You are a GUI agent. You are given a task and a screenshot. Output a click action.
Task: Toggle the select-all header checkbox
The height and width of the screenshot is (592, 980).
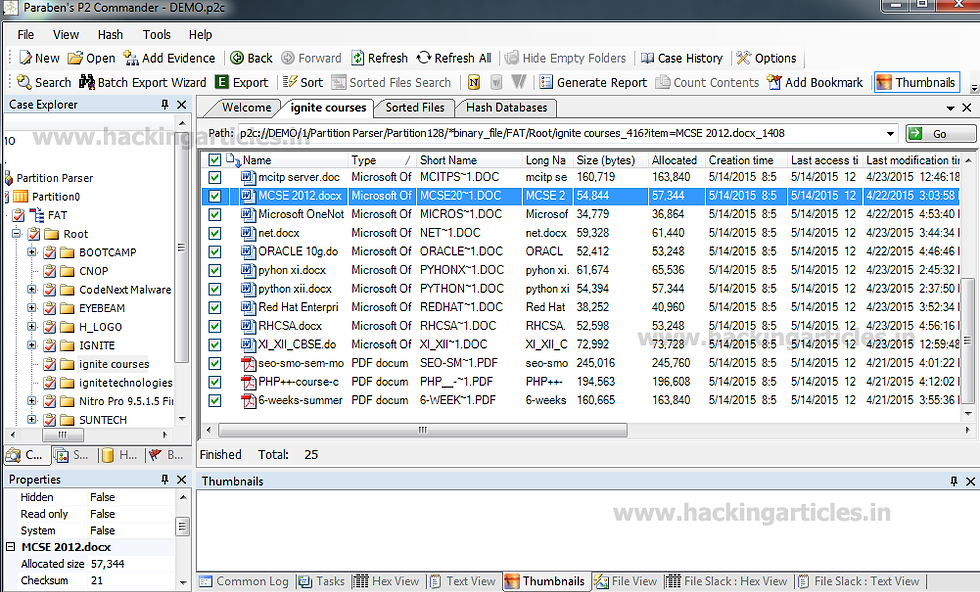pos(214,160)
